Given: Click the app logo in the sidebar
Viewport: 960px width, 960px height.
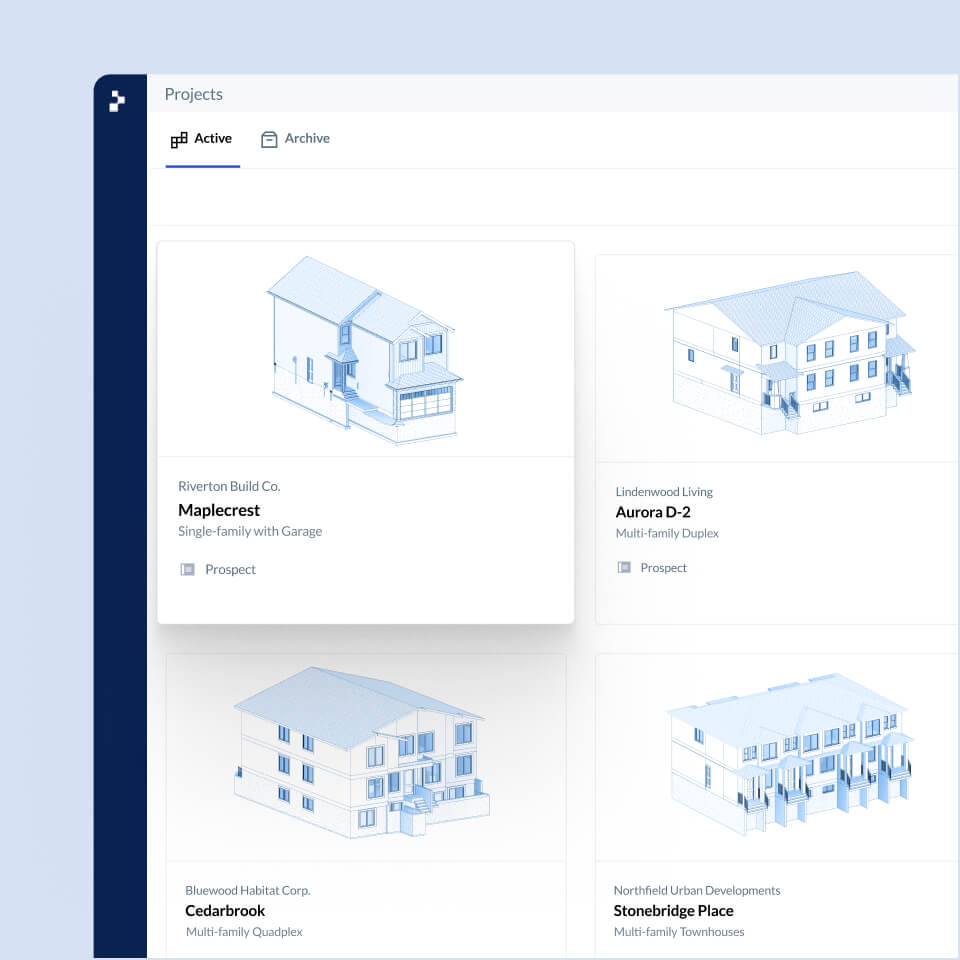Looking at the screenshot, I should 116,100.
